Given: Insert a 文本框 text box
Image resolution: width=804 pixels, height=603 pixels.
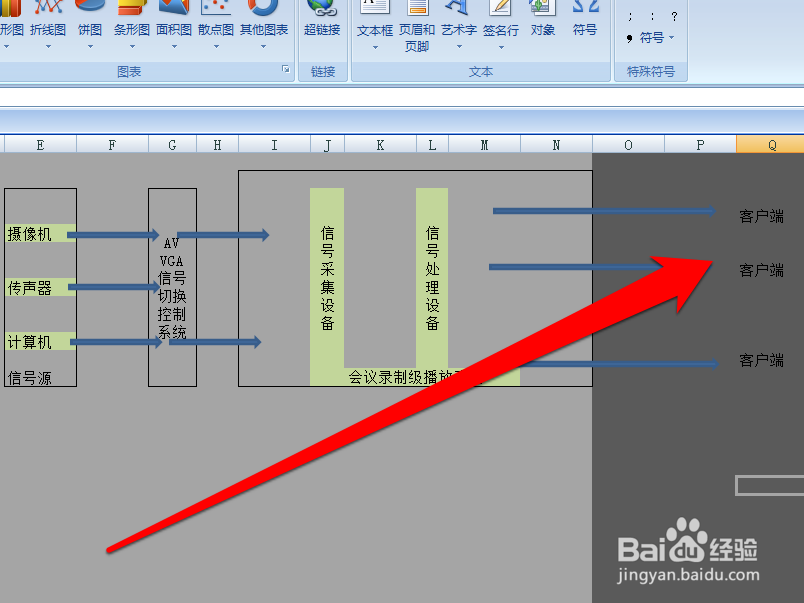Looking at the screenshot, I should point(375,23).
